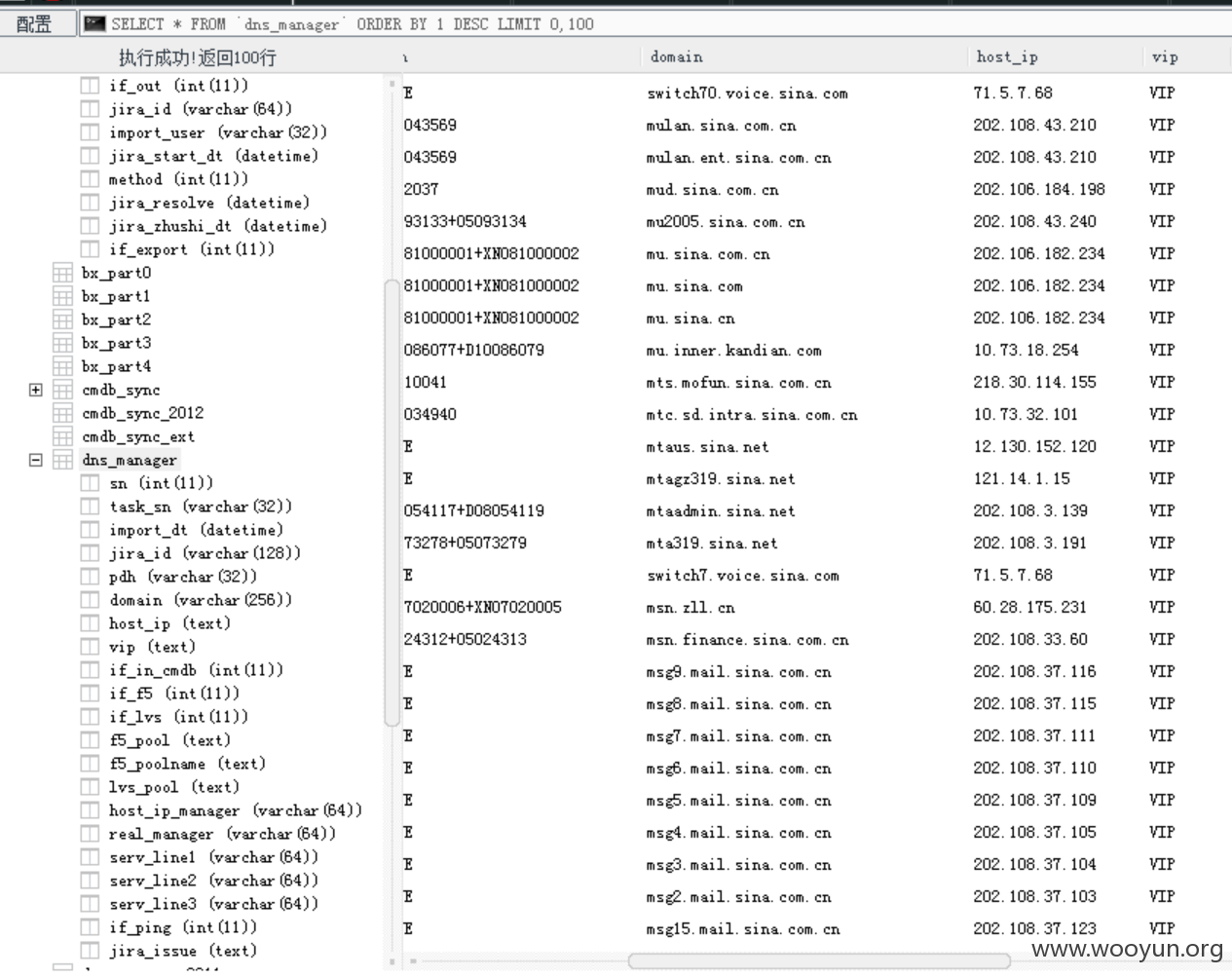
Task: Expand the cmdb_sync table node
Action: coord(36,390)
